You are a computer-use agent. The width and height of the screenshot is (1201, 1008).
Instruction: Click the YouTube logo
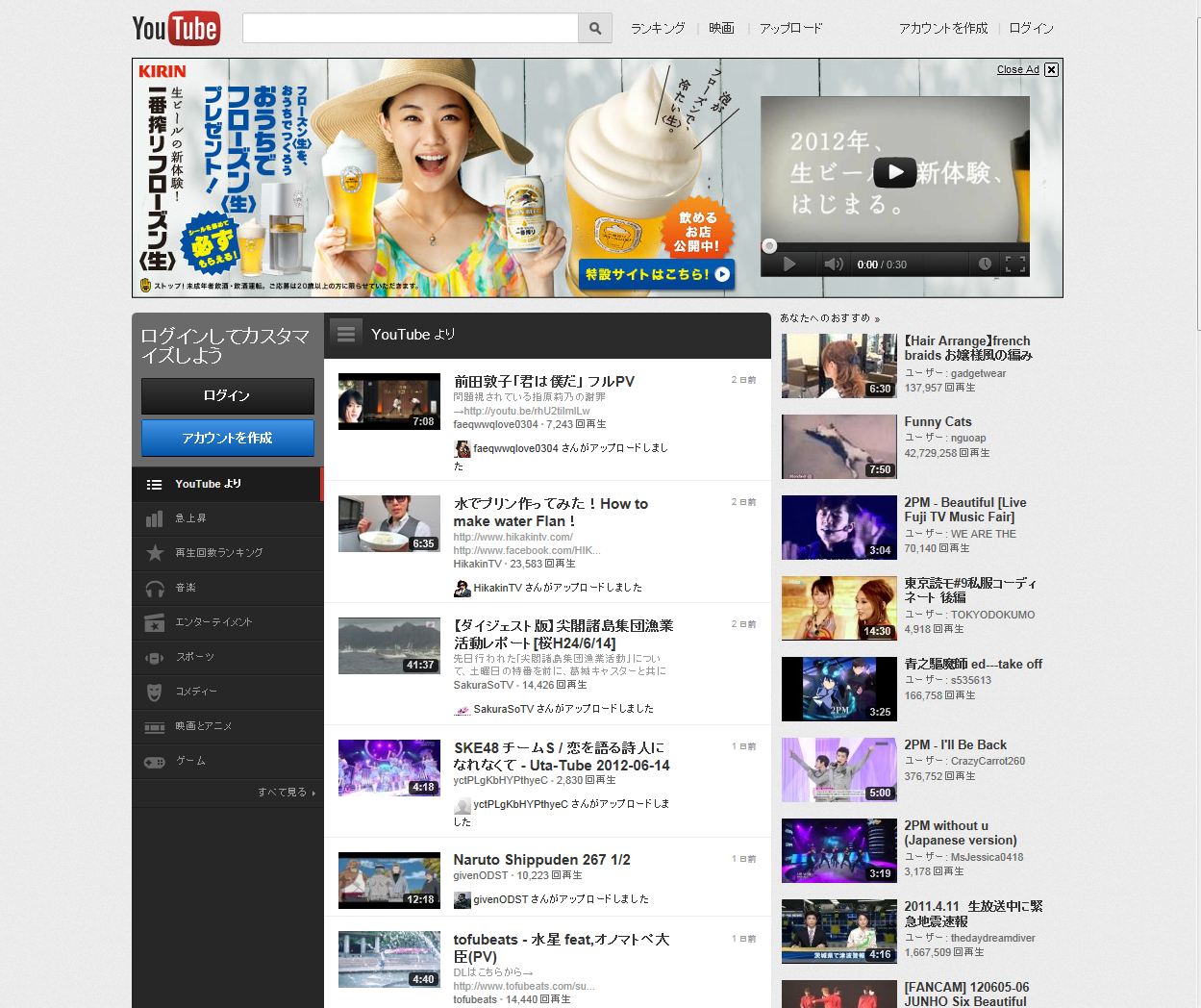[x=176, y=28]
